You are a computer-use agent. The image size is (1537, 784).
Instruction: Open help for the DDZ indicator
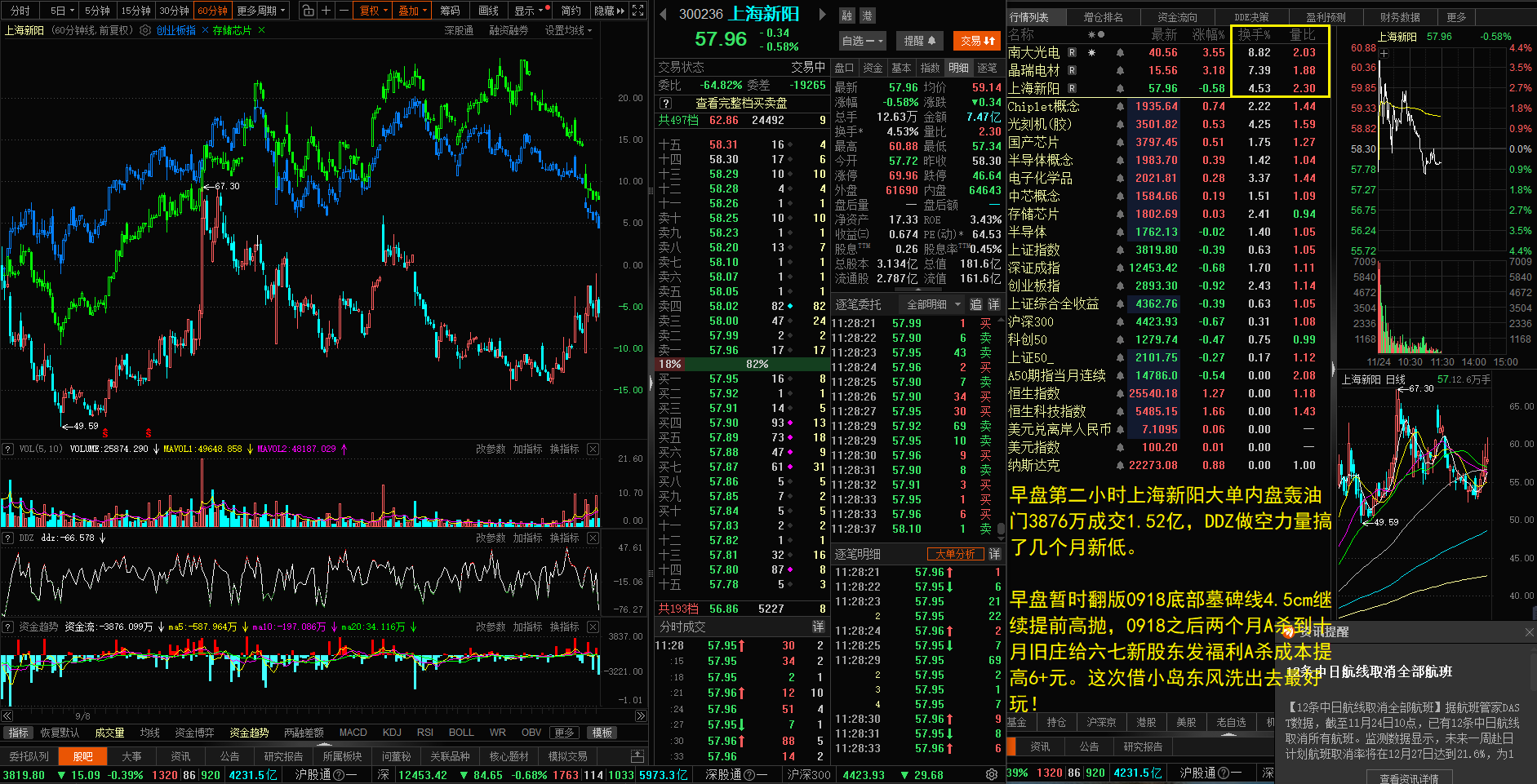8,538
